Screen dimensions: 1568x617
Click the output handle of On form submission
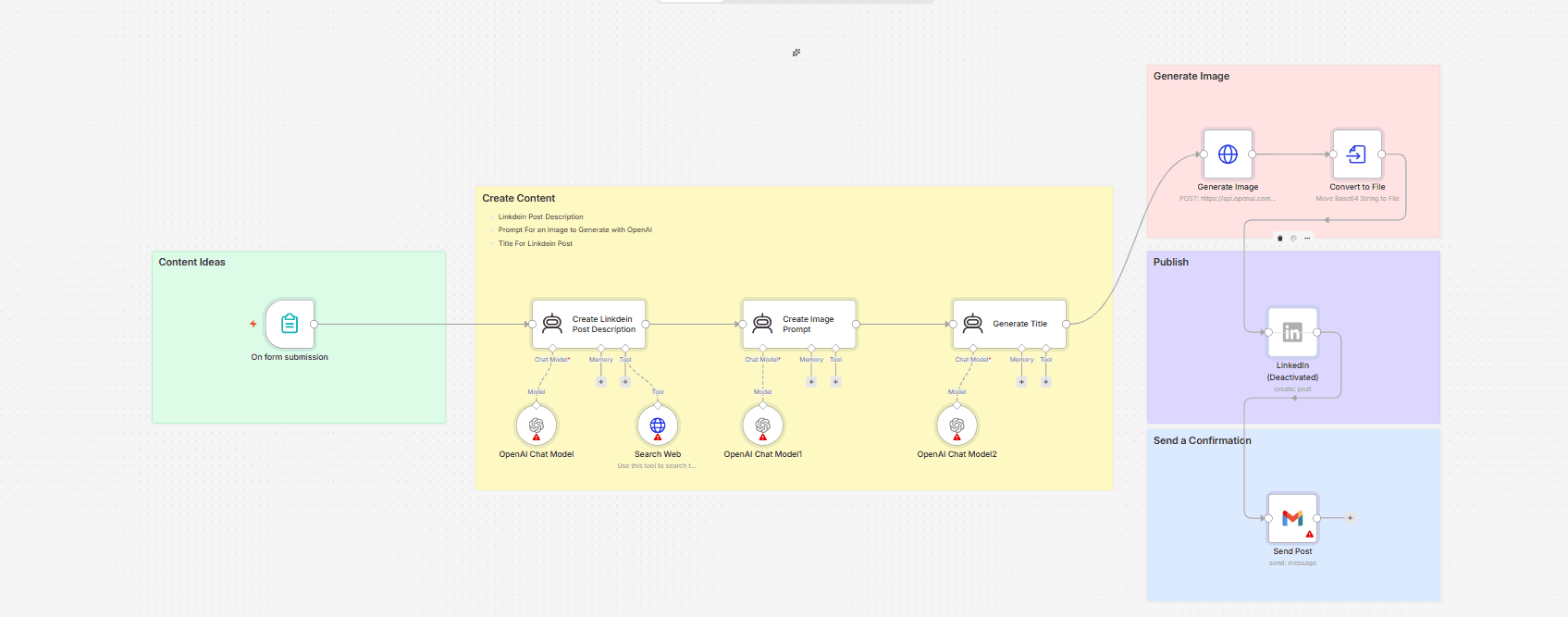(x=315, y=324)
